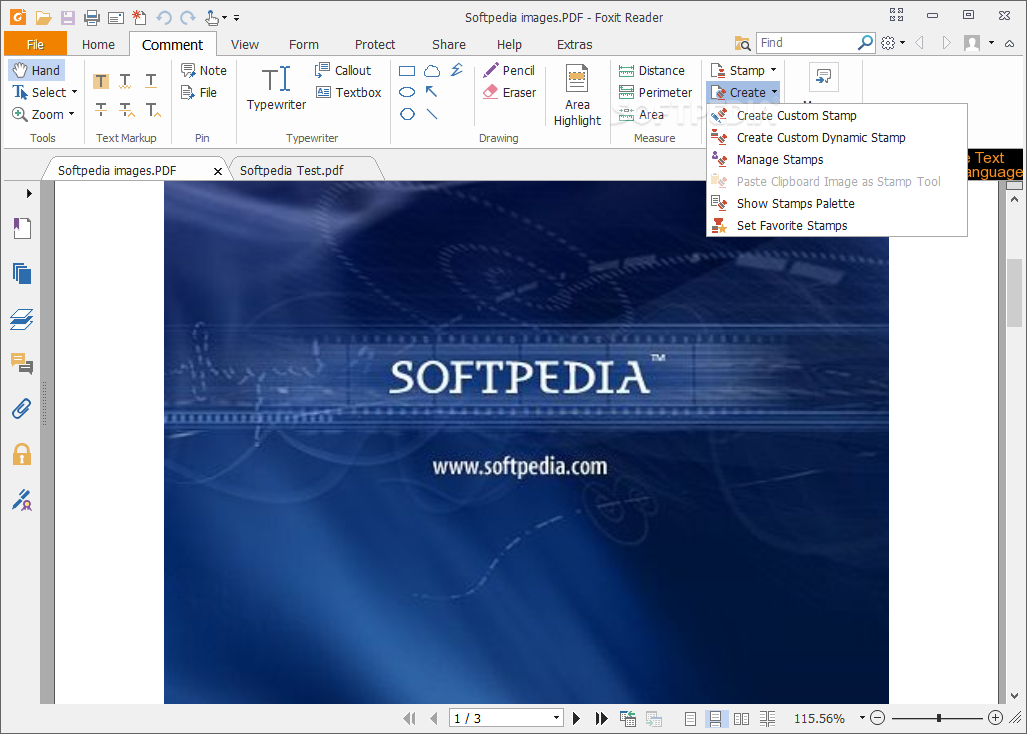Screen dimensions: 1027x734
Task: Select Set Favorite Stamps entry
Action: [836, 225]
